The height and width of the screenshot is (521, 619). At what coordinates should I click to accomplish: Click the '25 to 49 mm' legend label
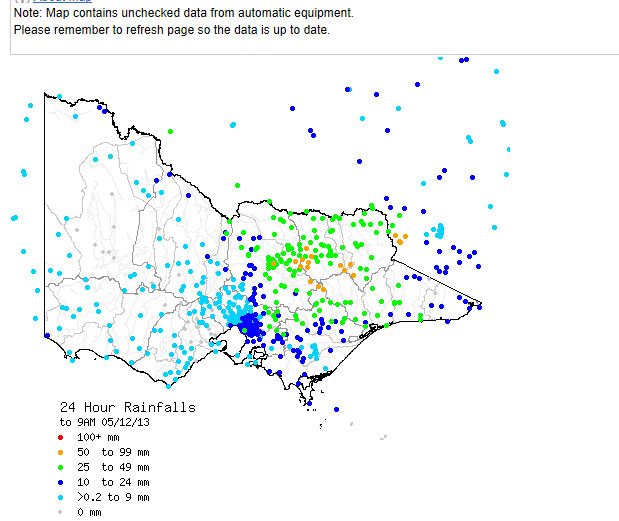tap(113, 467)
